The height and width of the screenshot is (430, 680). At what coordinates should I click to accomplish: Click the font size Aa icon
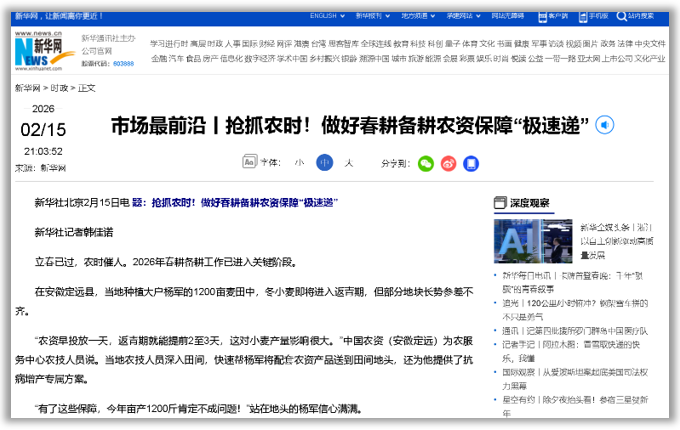click(249, 162)
